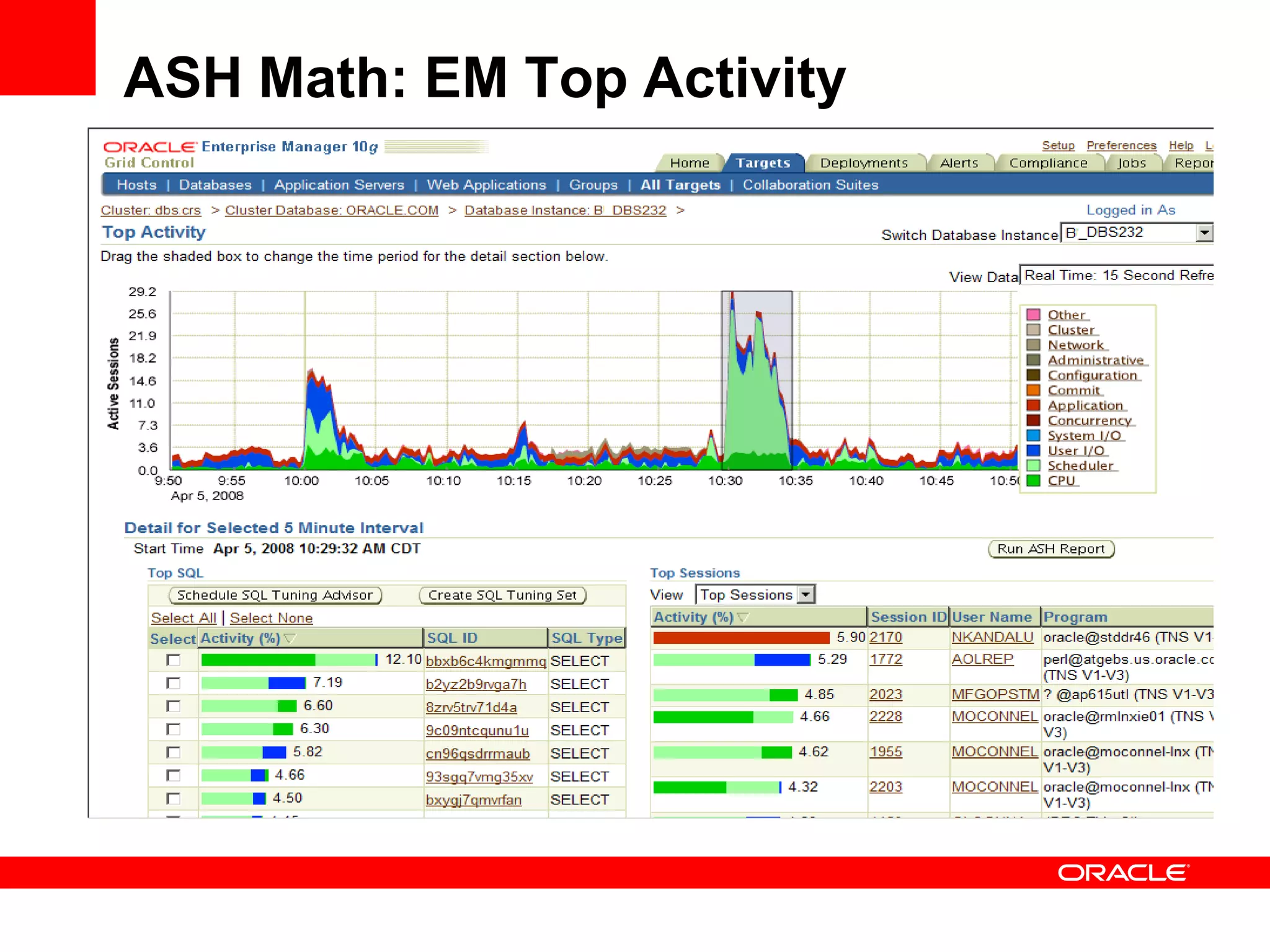1270x952 pixels.
Task: Open the Help link
Action: click(x=1181, y=146)
